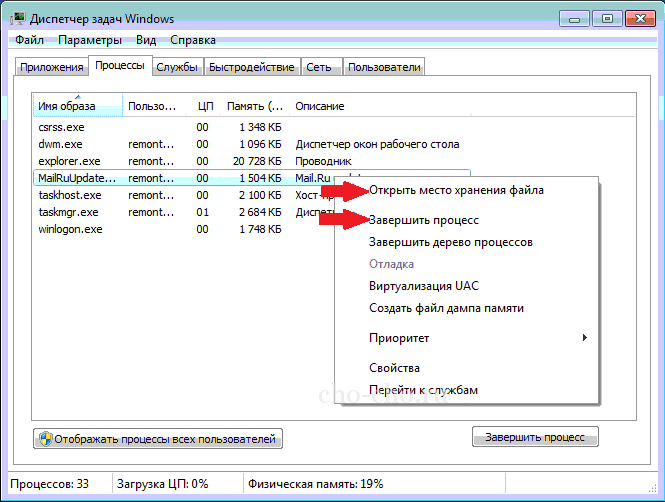Click the Task Manager title bar icon
The image size is (665, 502).
tap(18, 17)
